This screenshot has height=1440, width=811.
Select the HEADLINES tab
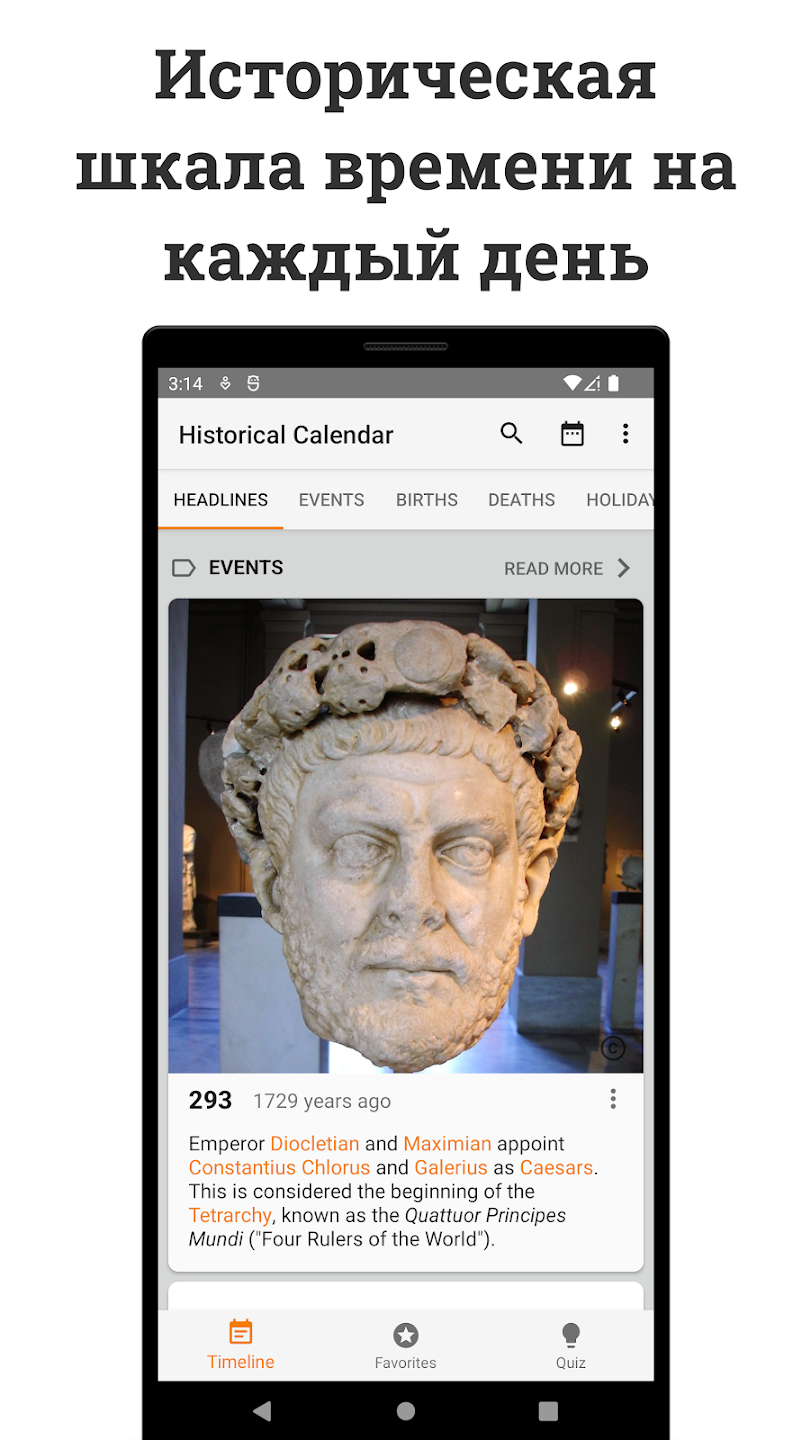[221, 500]
